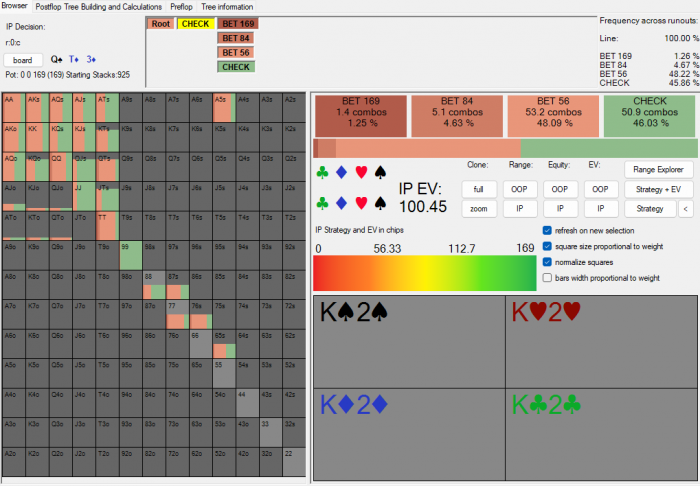The height and width of the screenshot is (486, 700).
Task: Click the black spade suit icon in the top row
Action: 380,172
